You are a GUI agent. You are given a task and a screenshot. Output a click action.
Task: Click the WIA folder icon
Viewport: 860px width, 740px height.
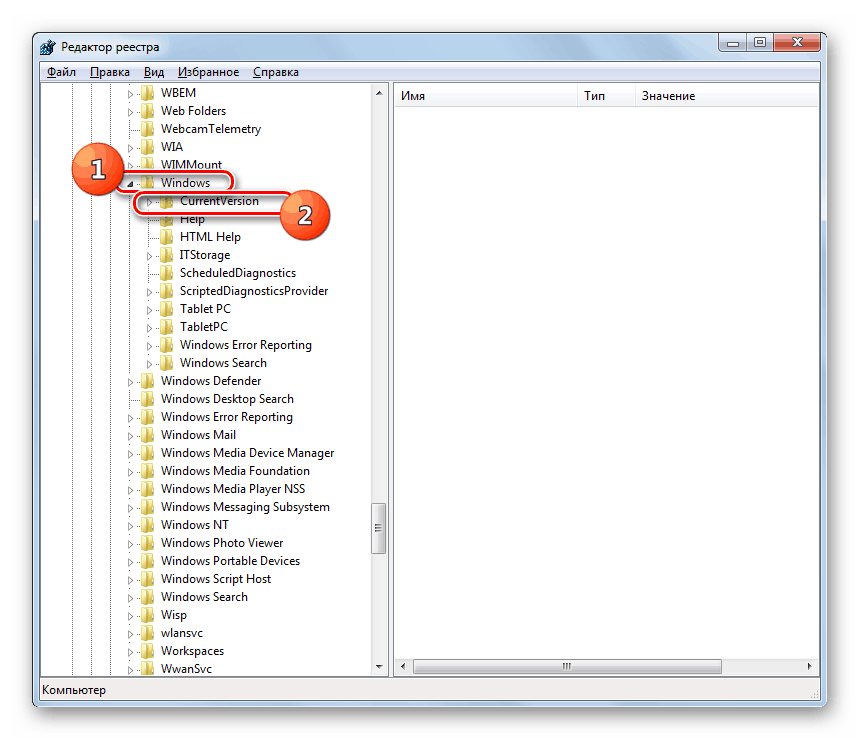[148, 147]
